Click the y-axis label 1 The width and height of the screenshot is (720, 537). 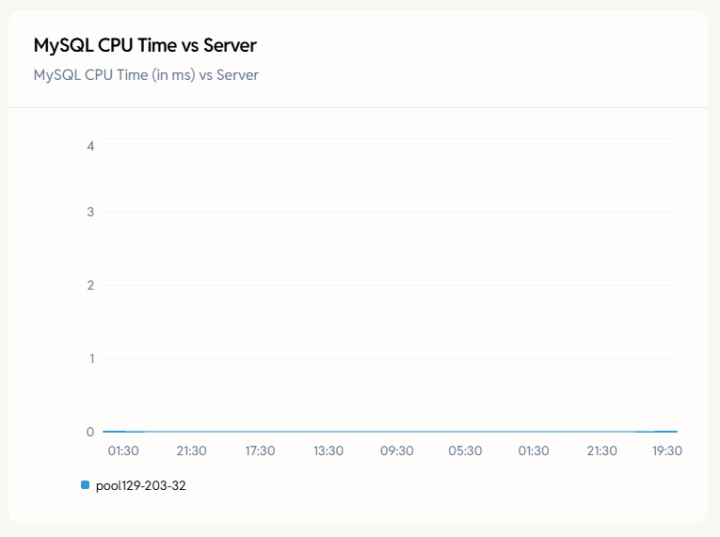[x=91, y=358]
